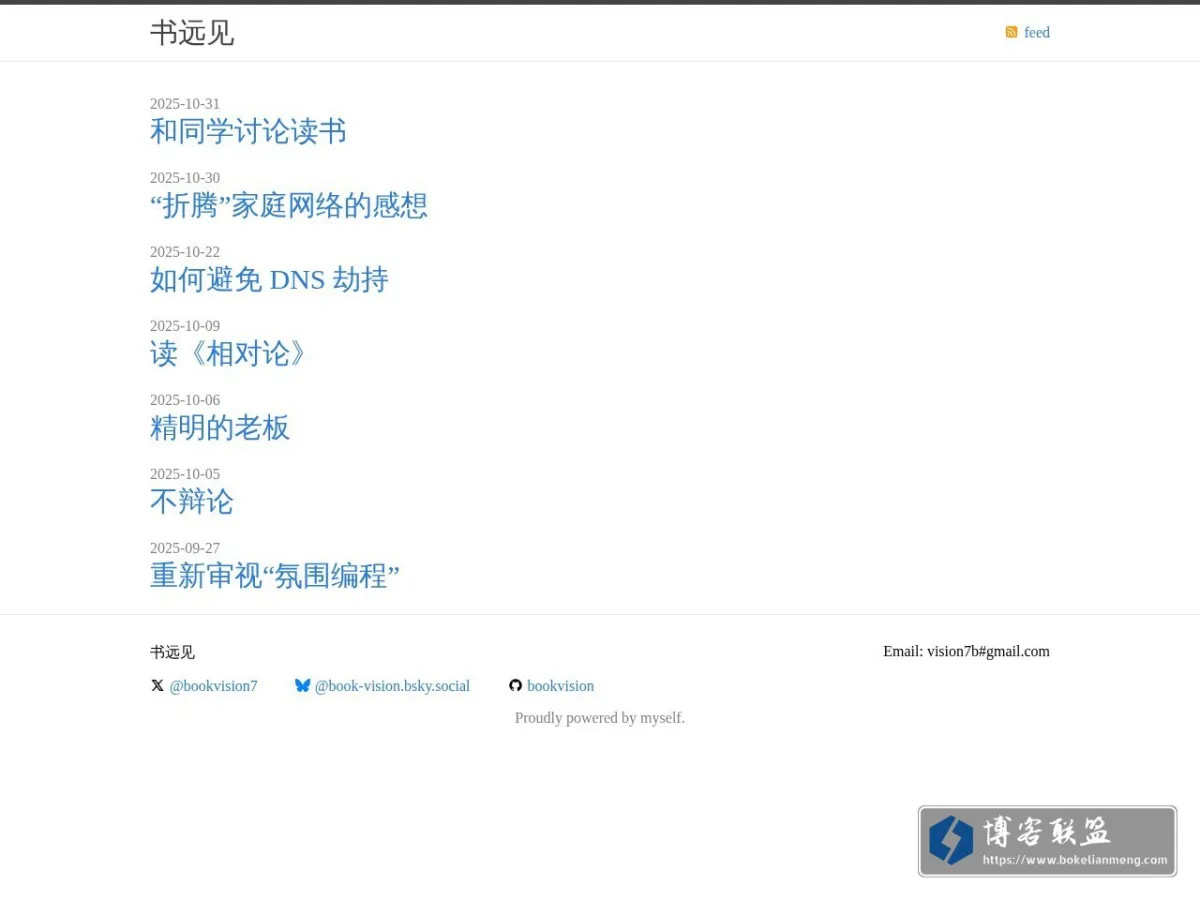Click the footer 书远见 text

coord(172,652)
